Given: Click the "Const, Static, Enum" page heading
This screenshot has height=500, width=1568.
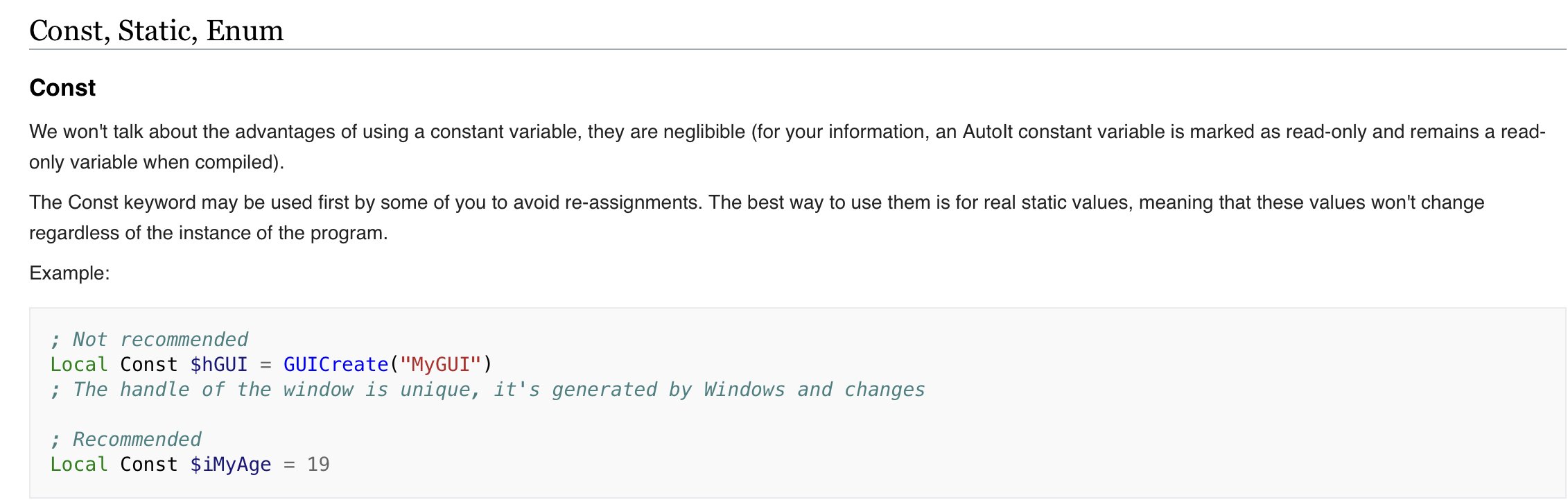Looking at the screenshot, I should pyautogui.click(x=156, y=31).
